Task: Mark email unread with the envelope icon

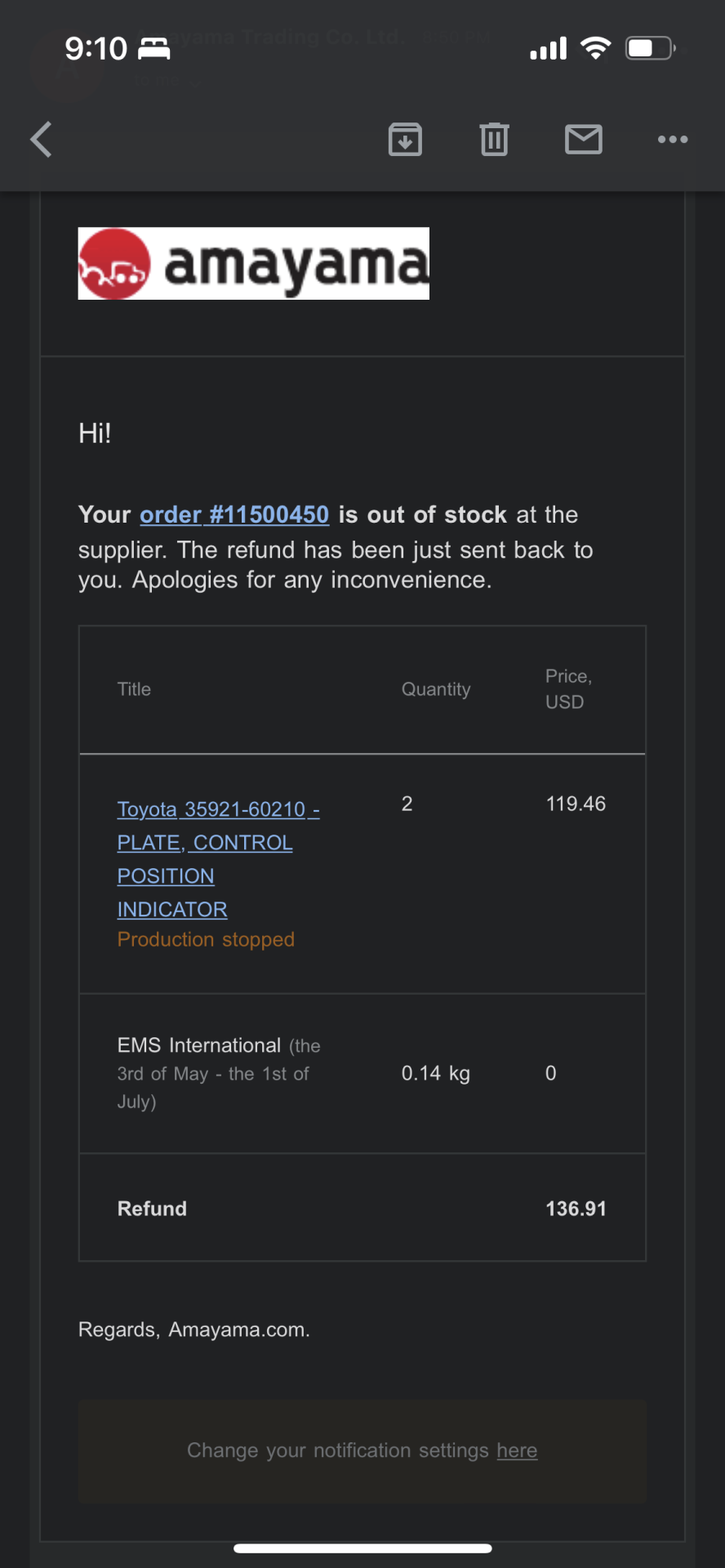Action: click(584, 140)
